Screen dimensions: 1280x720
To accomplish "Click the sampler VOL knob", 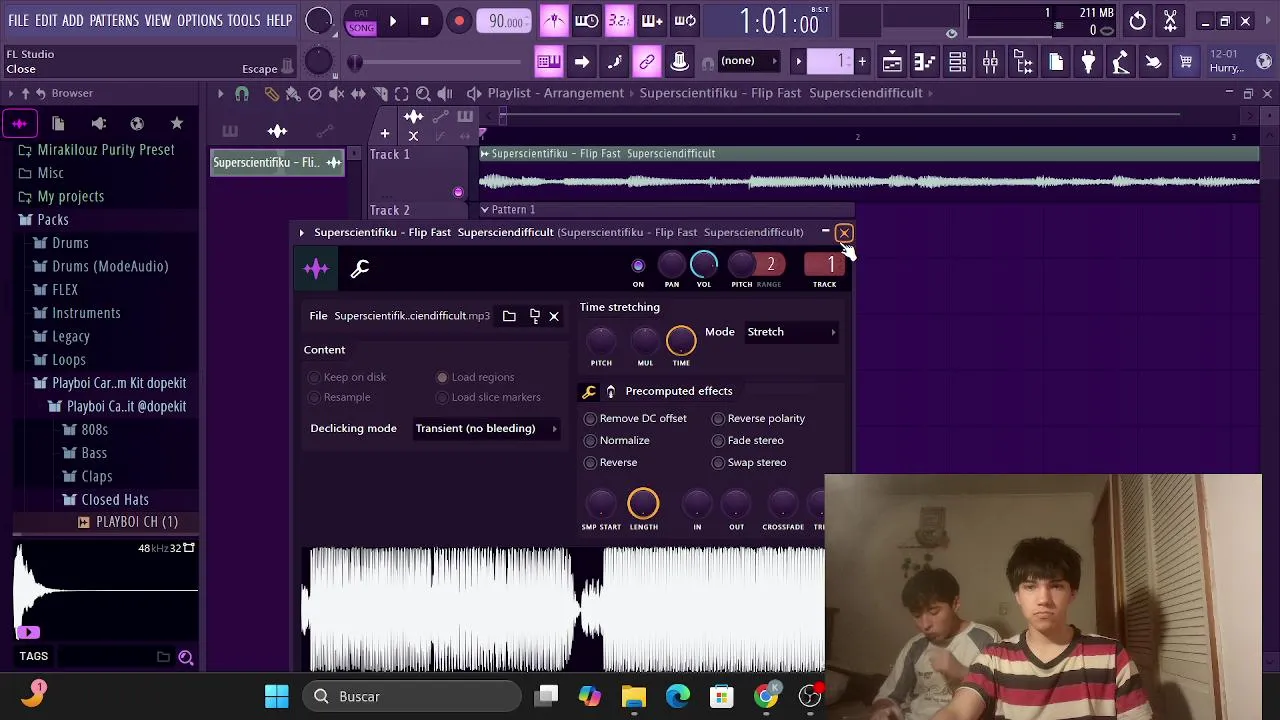I will tap(704, 264).
